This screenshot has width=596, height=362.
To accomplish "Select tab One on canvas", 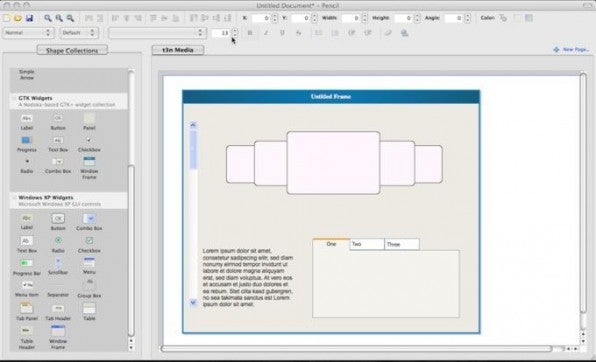I will tap(331, 244).
